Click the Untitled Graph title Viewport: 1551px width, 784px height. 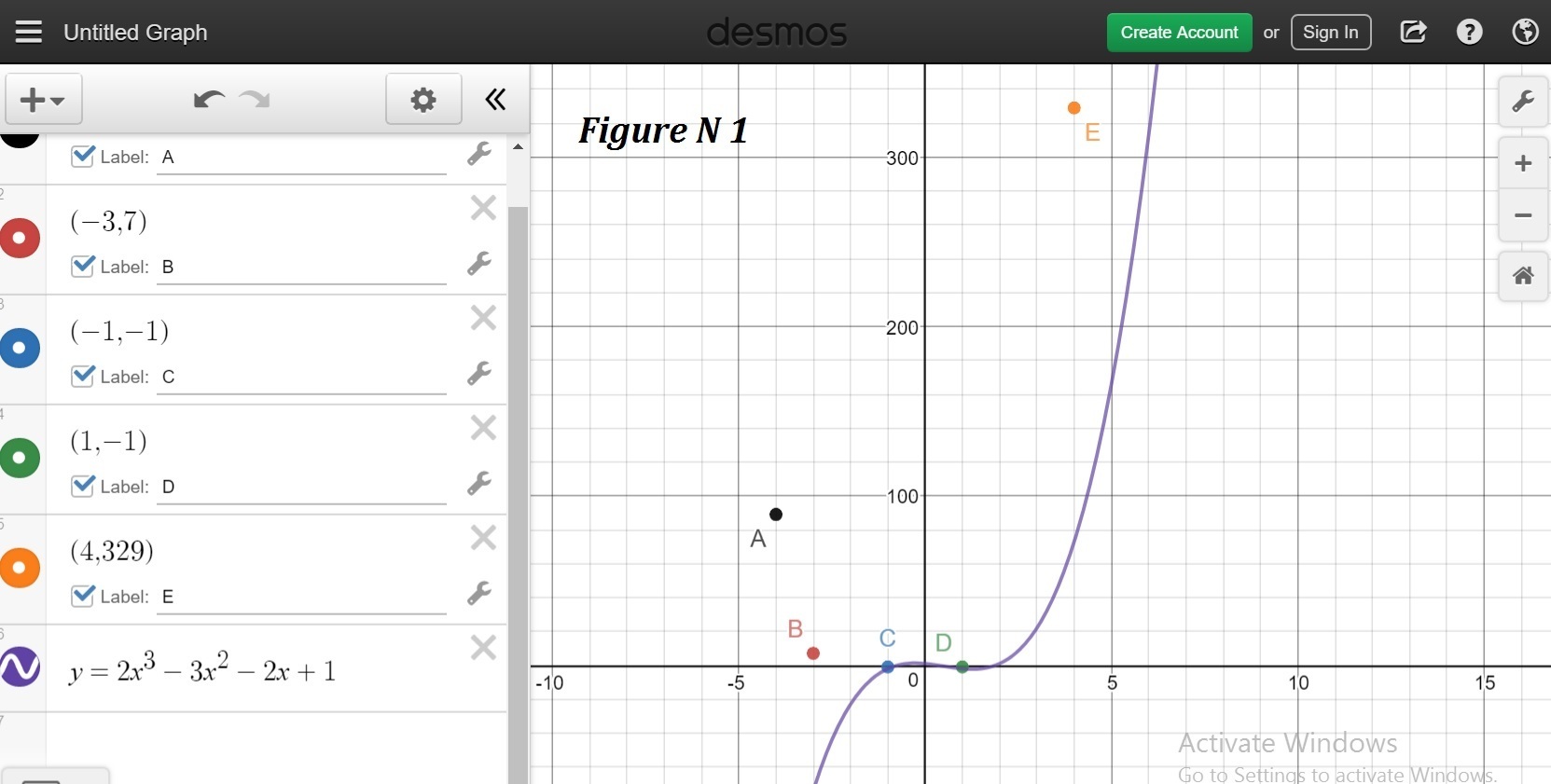135,33
